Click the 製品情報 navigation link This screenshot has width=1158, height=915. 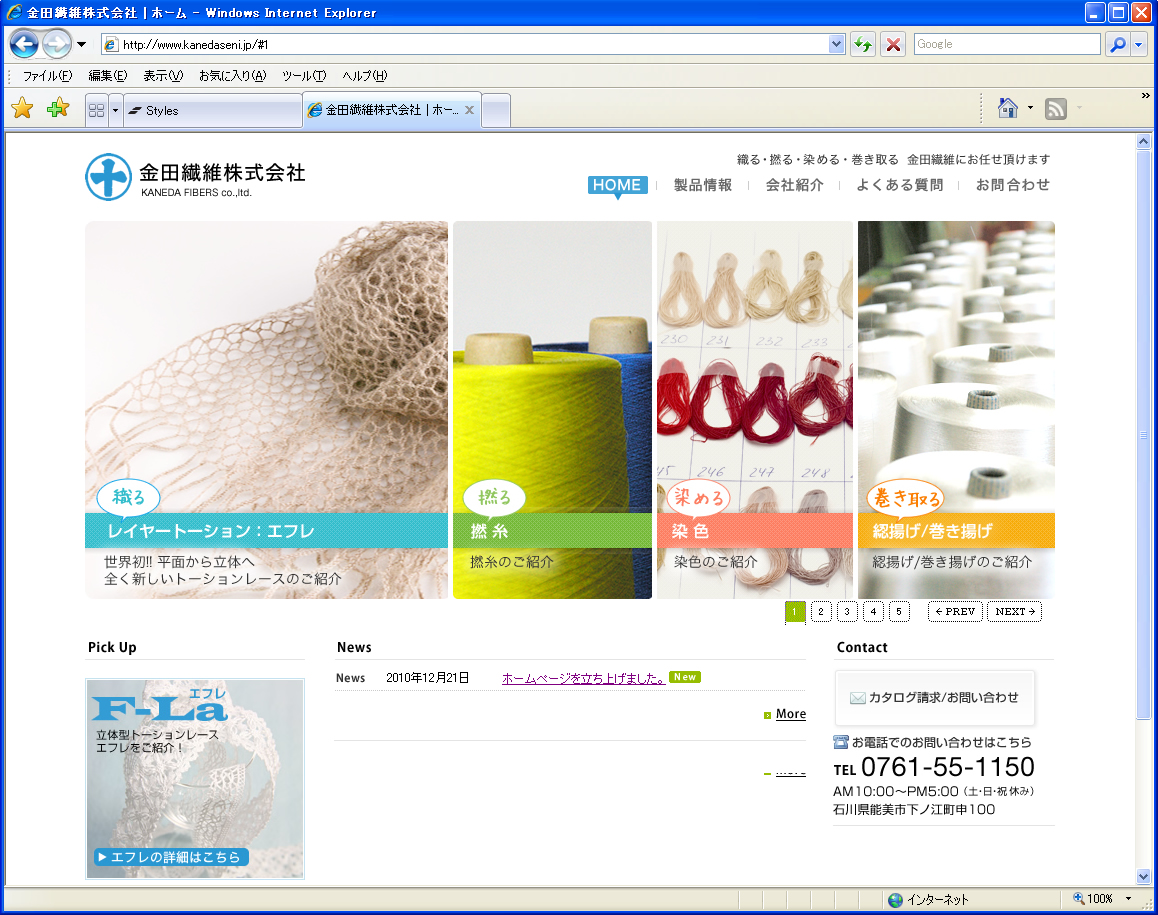[702, 185]
